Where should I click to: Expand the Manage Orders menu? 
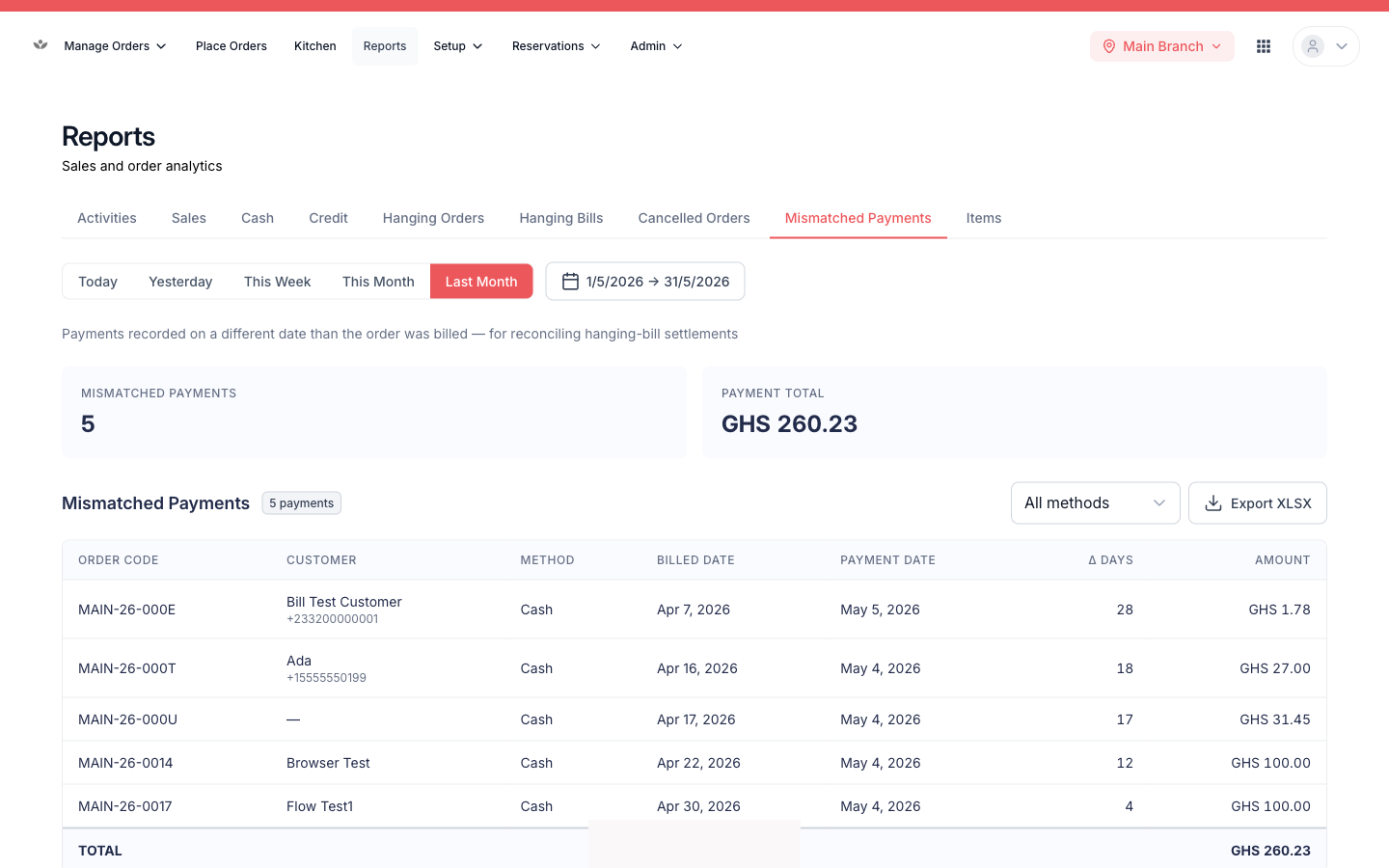click(x=115, y=46)
